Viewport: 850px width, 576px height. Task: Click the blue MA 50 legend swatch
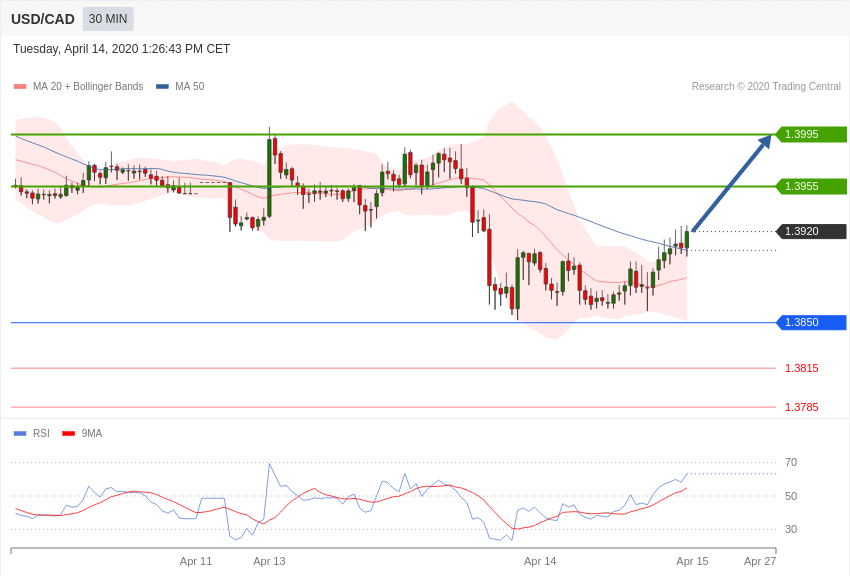click(162, 86)
